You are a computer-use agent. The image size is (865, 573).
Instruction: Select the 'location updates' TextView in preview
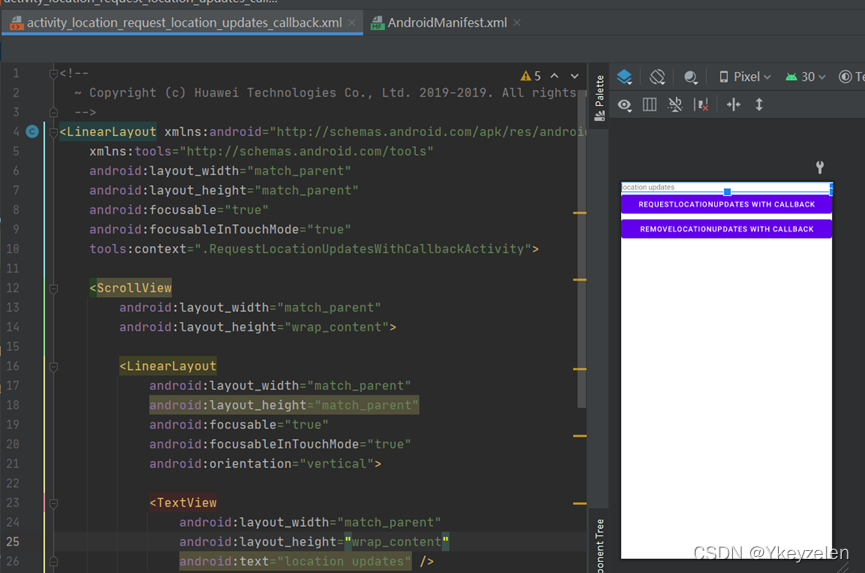tap(727, 188)
